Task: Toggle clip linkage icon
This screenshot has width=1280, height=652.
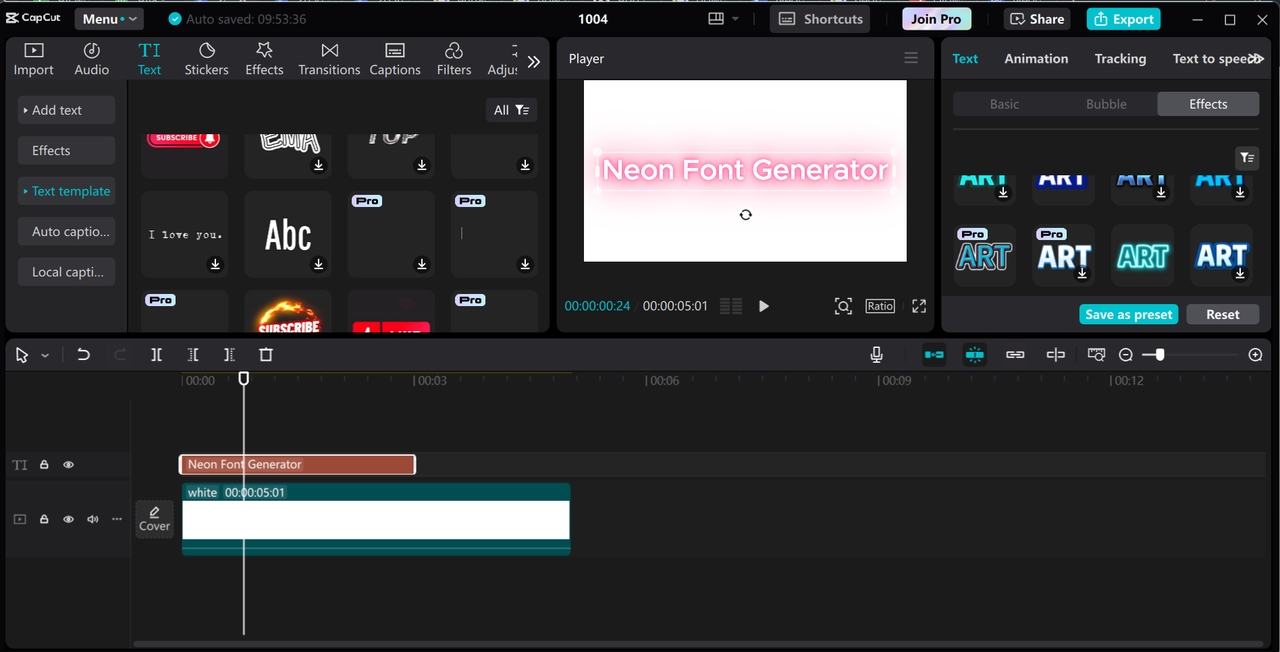Action: coord(1015,355)
